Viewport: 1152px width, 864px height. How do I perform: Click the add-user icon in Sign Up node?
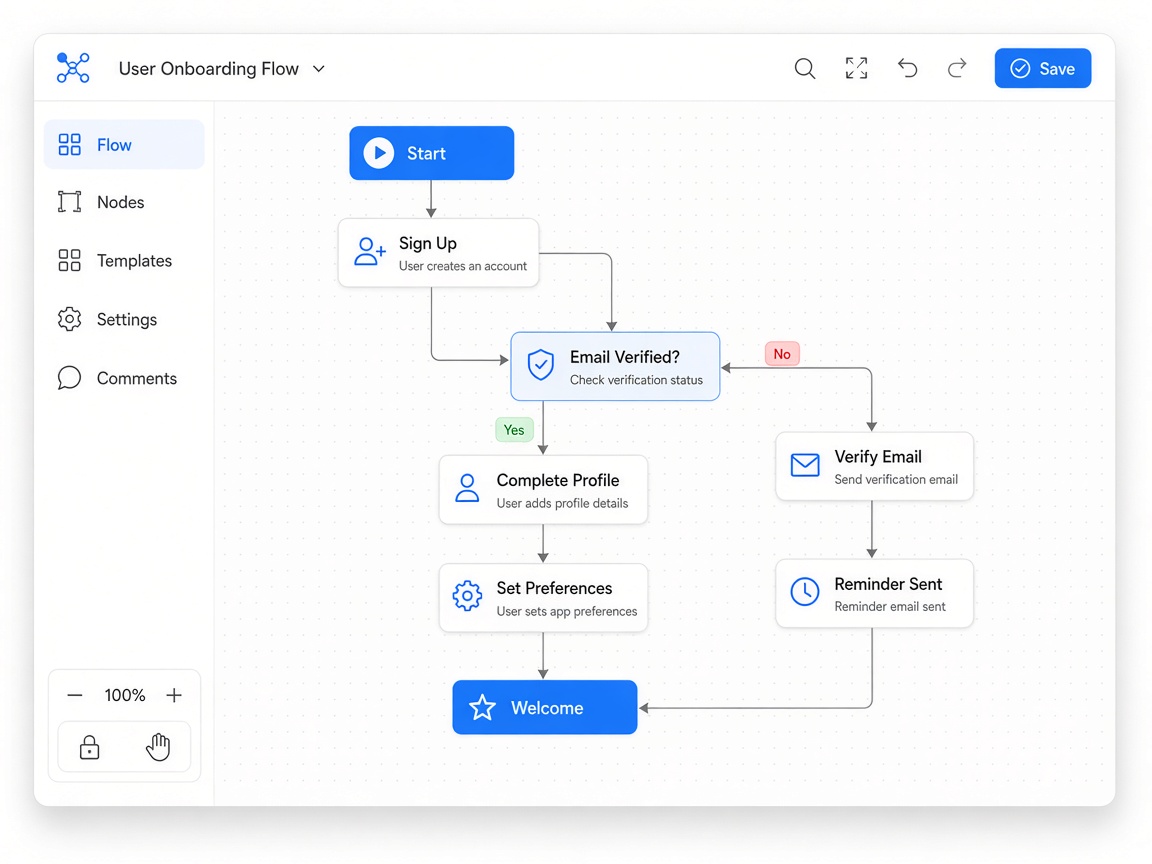coord(370,251)
